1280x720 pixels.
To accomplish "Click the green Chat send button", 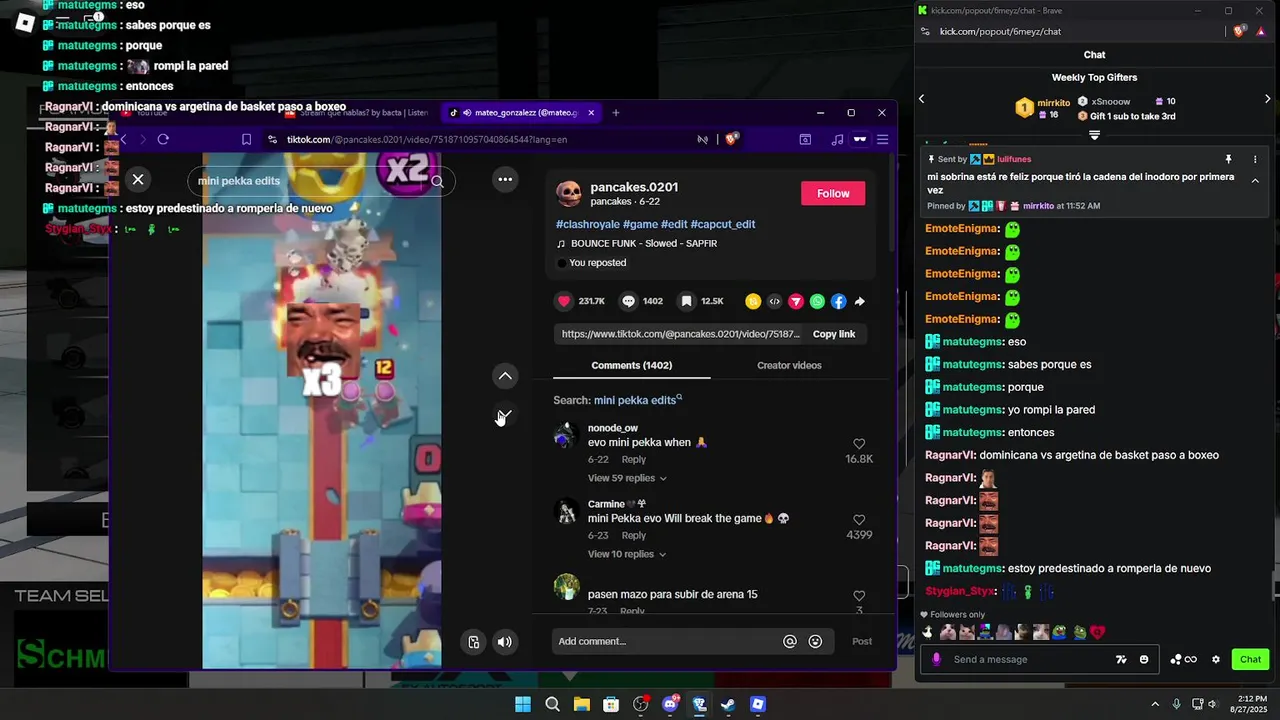I will (x=1251, y=659).
